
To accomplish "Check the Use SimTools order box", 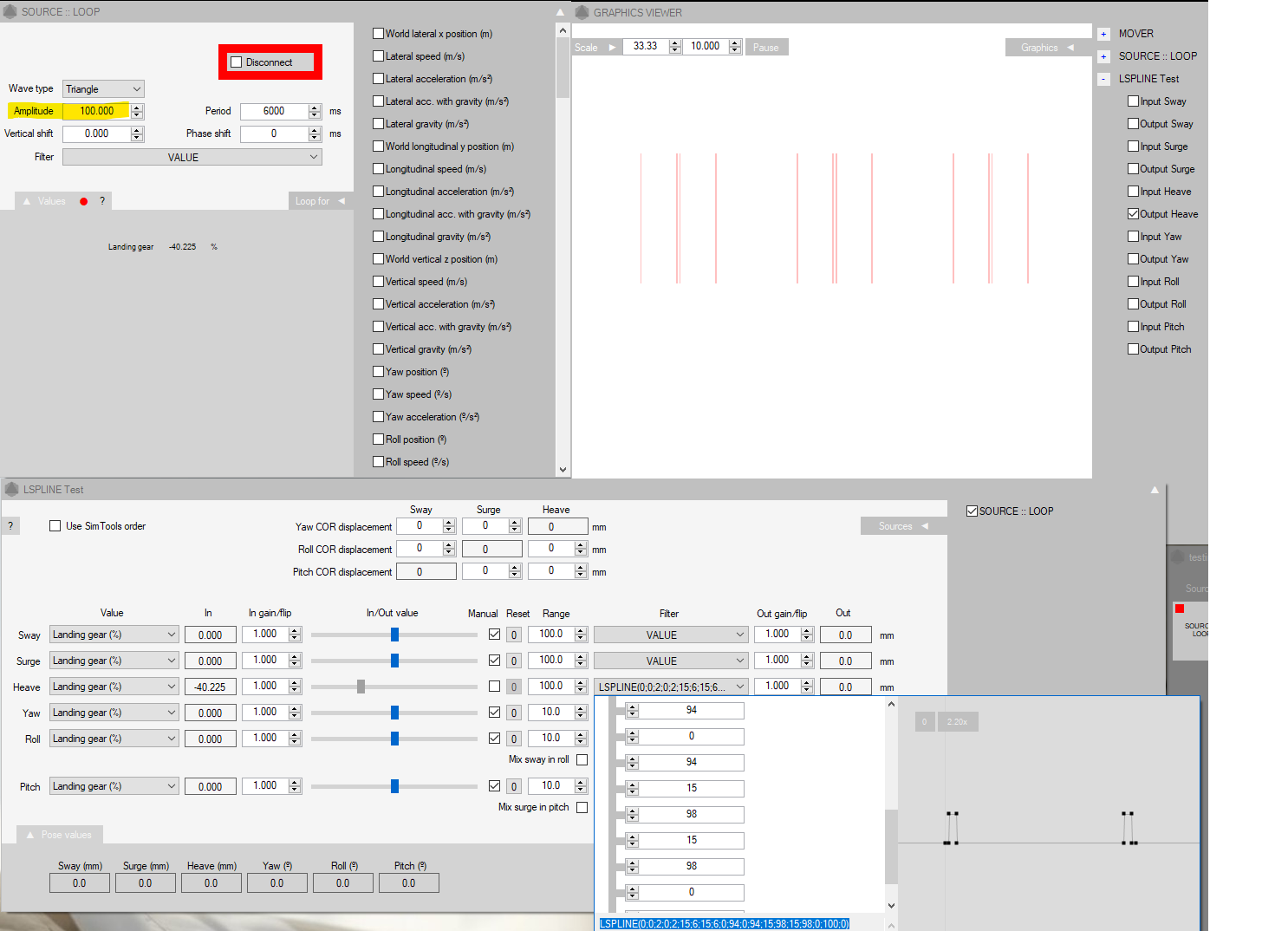I will point(55,526).
